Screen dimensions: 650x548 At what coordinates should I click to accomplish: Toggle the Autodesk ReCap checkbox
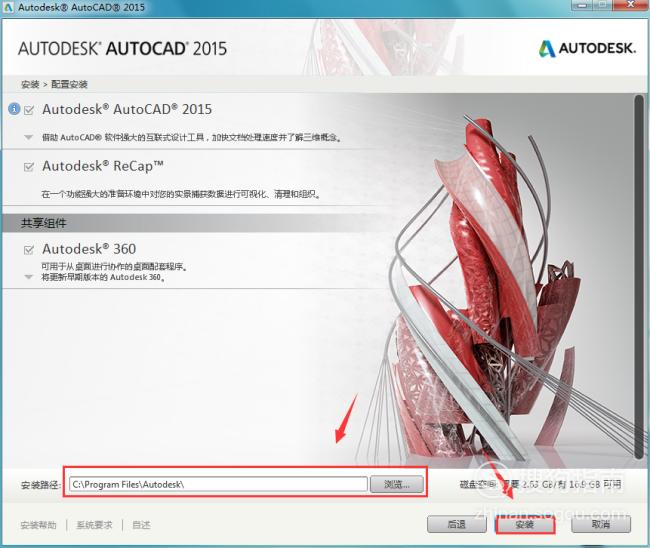click(x=29, y=167)
